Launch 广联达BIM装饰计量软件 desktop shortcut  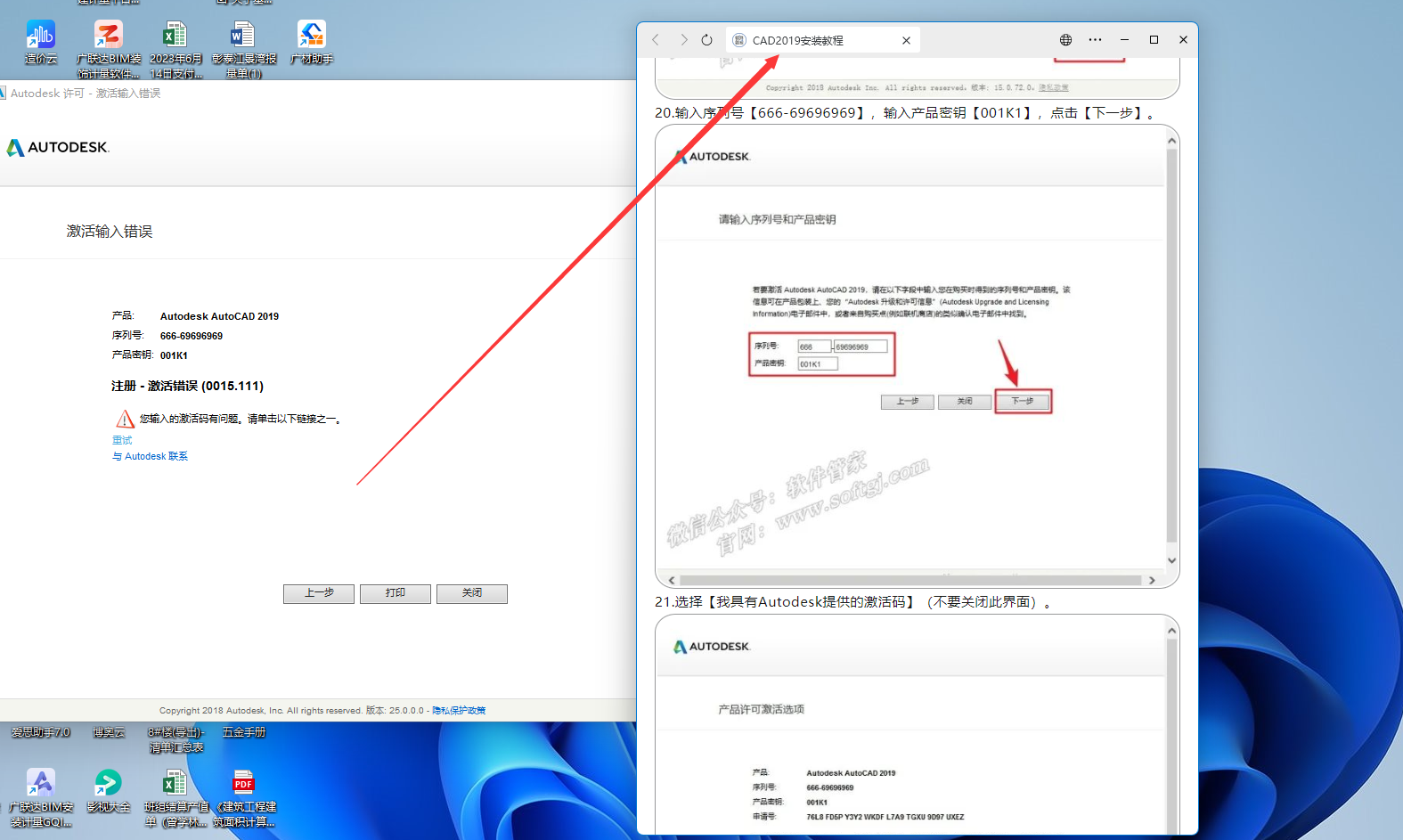click(x=109, y=49)
